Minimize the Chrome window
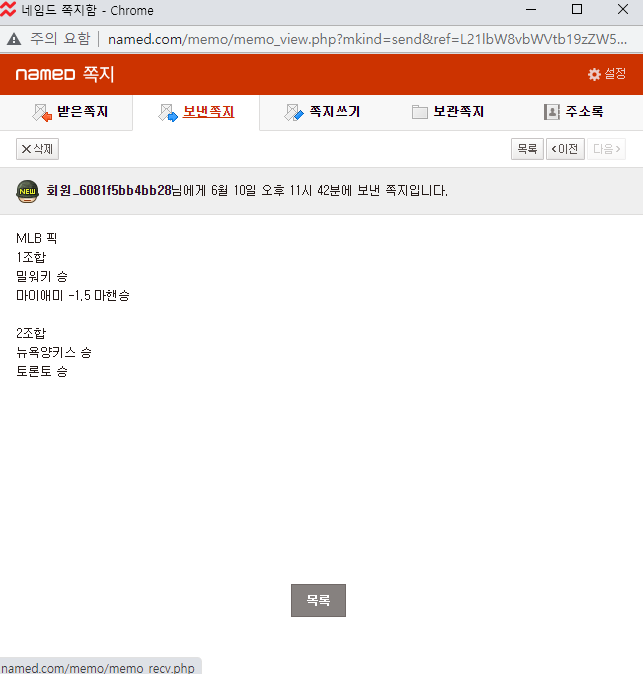The height and width of the screenshot is (674, 643). pos(531,9)
